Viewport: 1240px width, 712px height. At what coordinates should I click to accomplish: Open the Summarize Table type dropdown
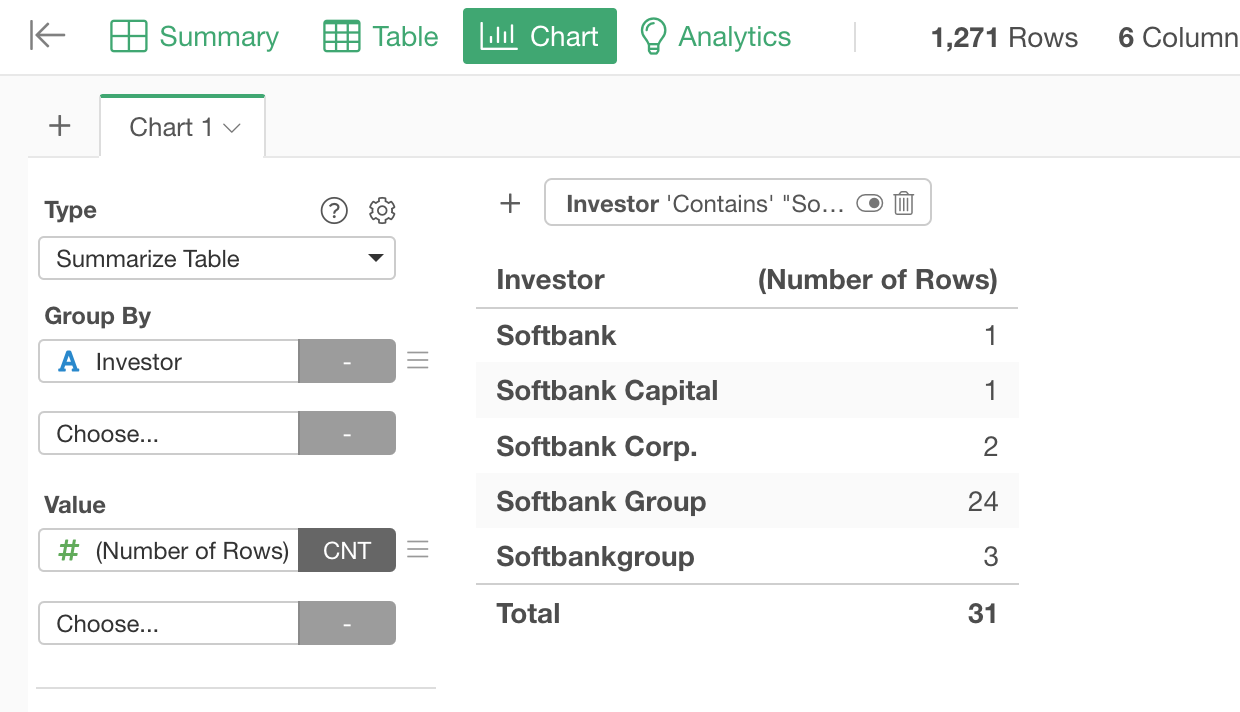pos(217,259)
